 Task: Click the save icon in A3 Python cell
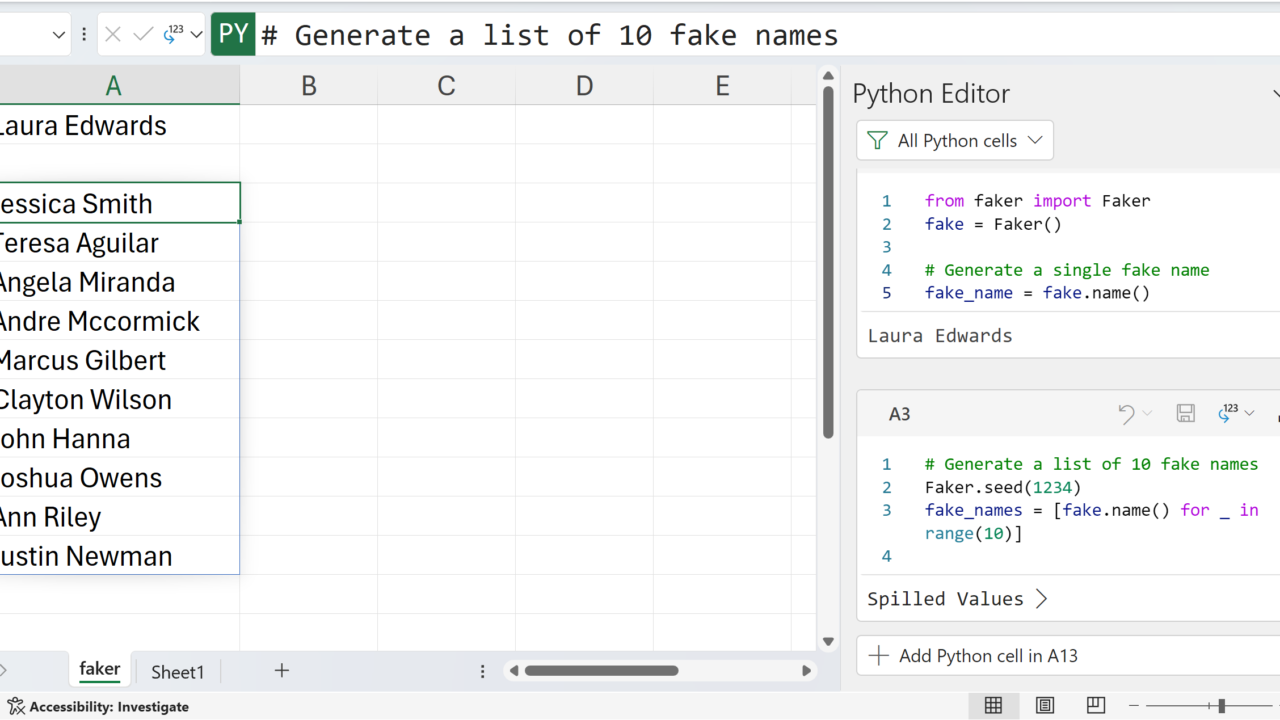(1185, 414)
